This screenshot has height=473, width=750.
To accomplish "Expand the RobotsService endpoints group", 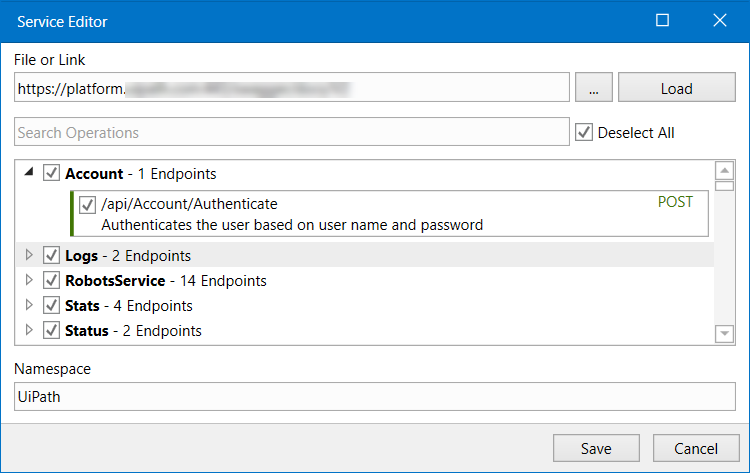I will pyautogui.click(x=29, y=280).
